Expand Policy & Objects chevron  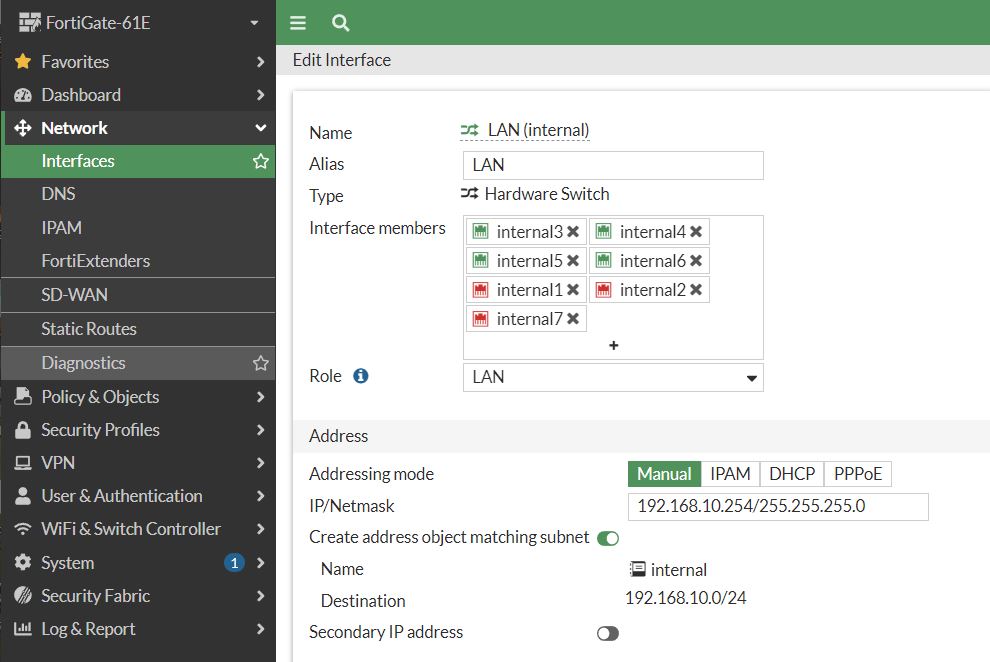[x=260, y=397]
